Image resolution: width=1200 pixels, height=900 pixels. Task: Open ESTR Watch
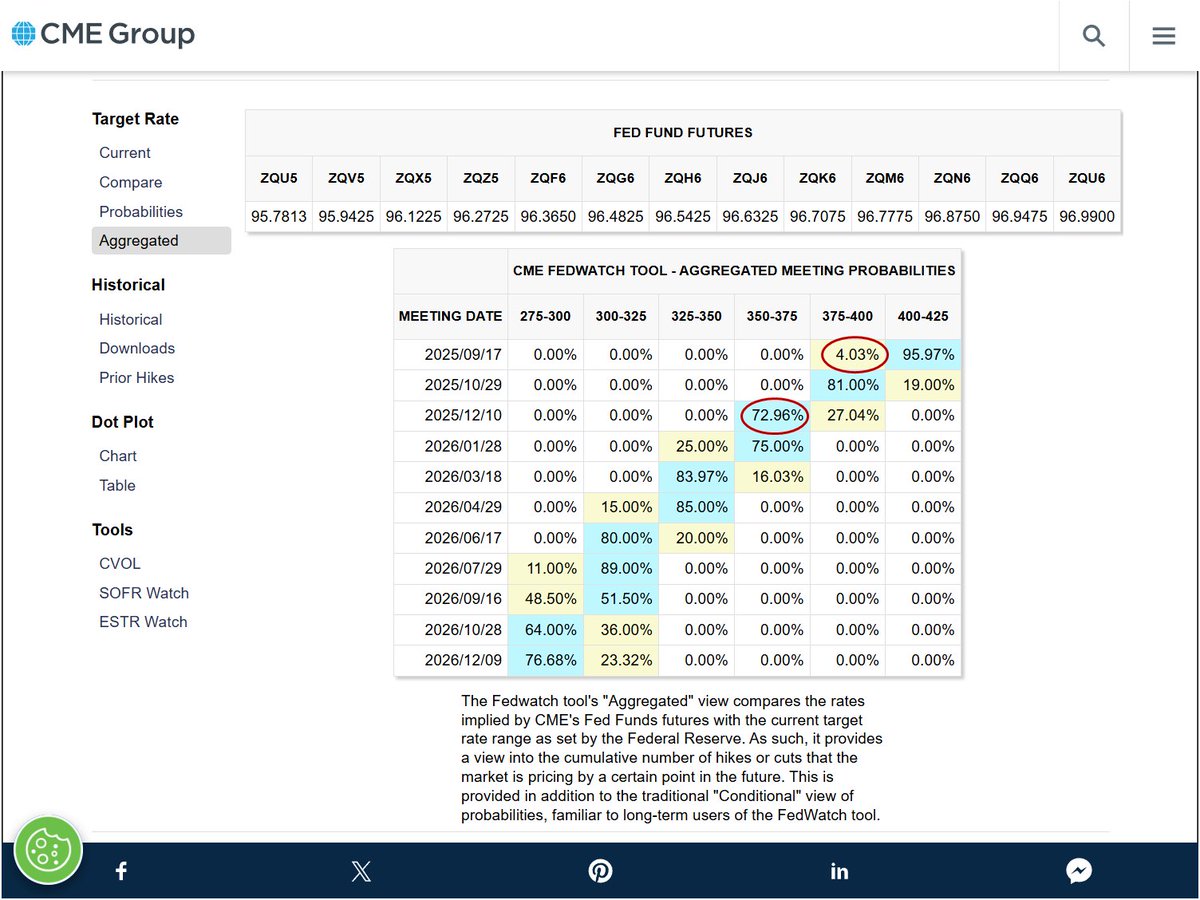tap(143, 621)
